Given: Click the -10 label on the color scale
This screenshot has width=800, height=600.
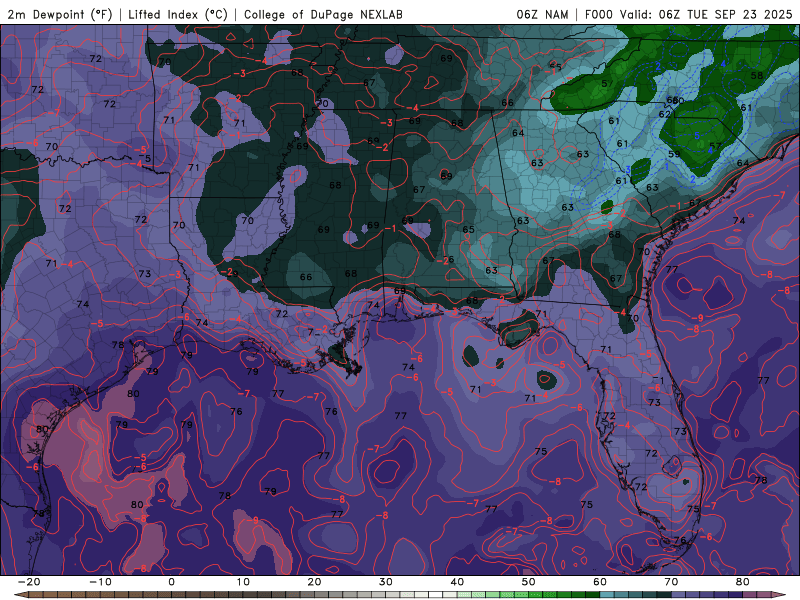Looking at the screenshot, I should point(100,582).
